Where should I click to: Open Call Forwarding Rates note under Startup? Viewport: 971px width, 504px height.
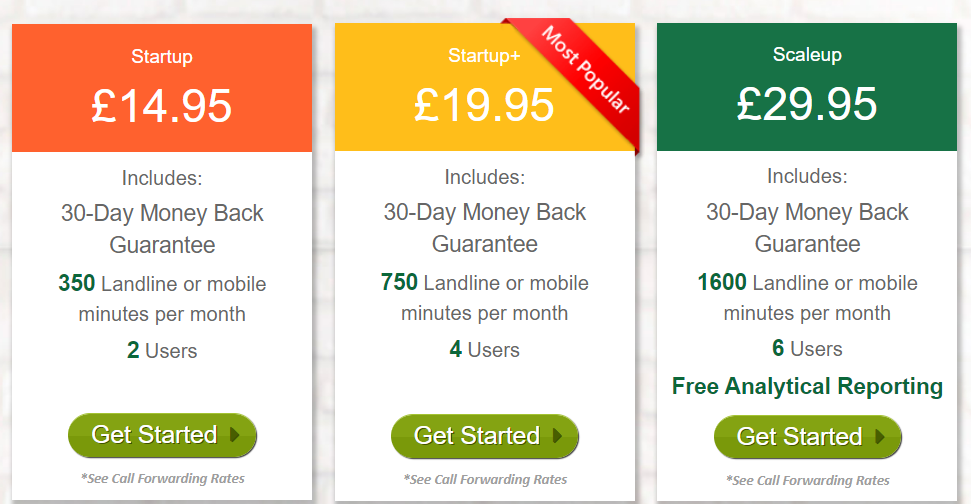click(162, 478)
